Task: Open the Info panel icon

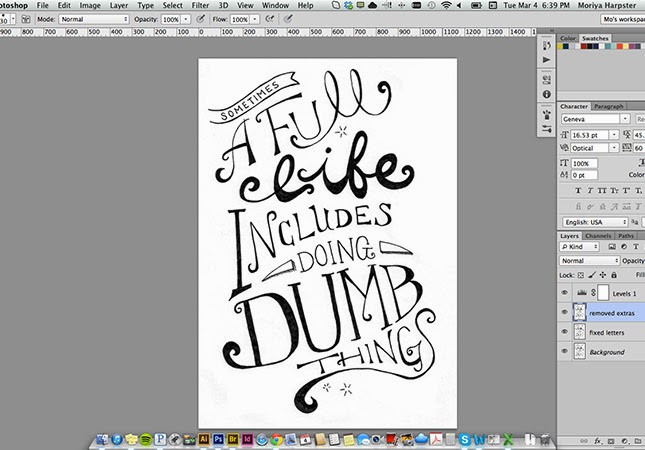Action: [546, 94]
